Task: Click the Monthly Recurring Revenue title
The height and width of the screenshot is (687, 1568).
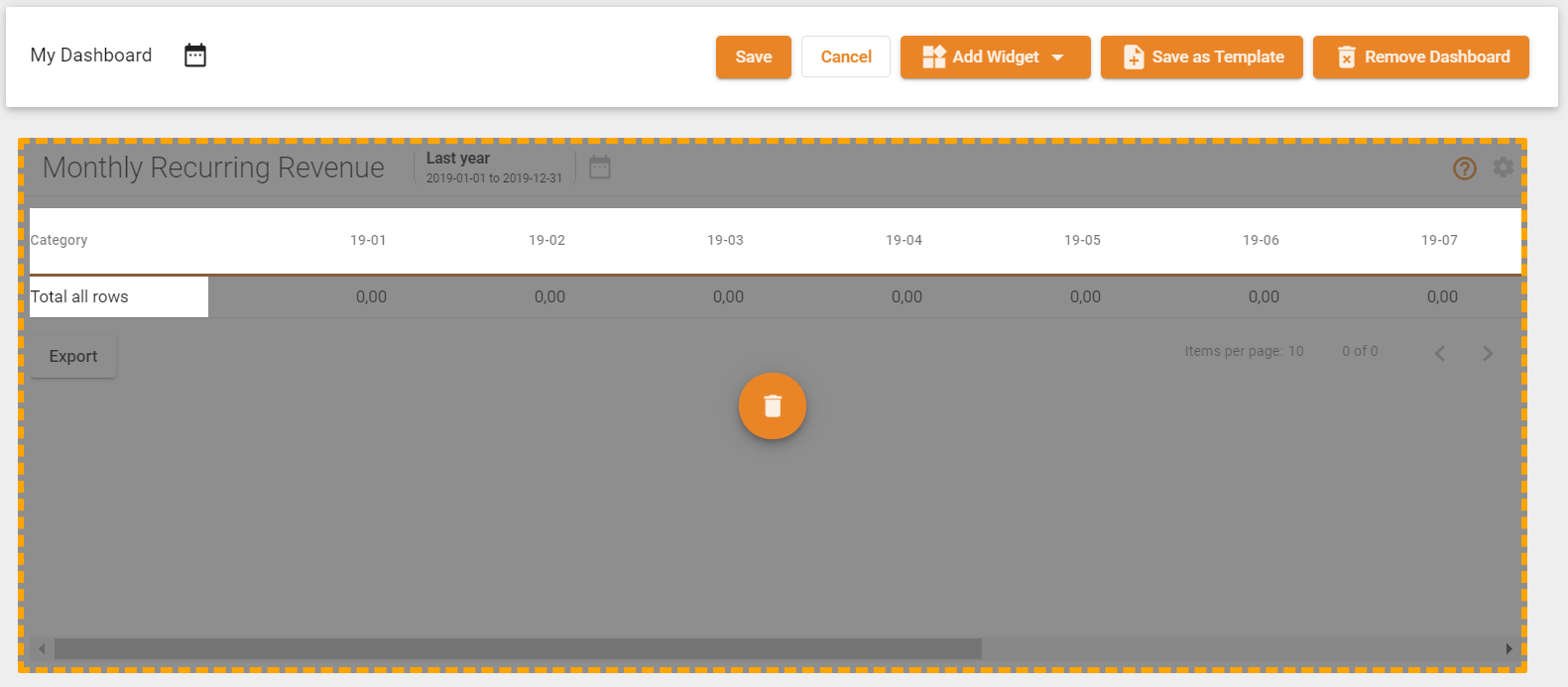Action: click(x=213, y=168)
